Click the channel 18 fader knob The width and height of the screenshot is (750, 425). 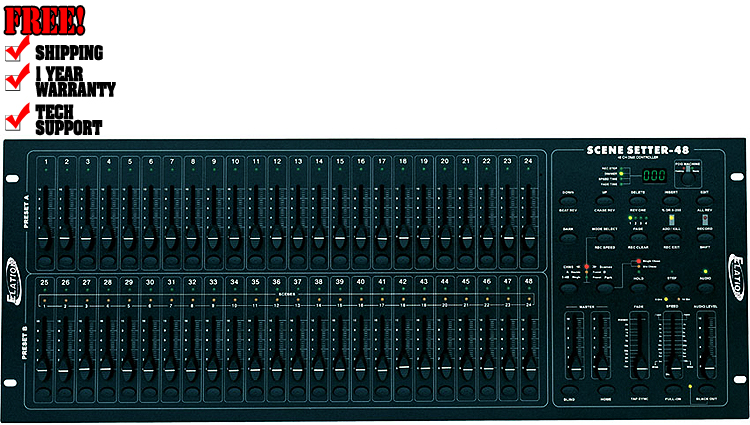click(403, 238)
